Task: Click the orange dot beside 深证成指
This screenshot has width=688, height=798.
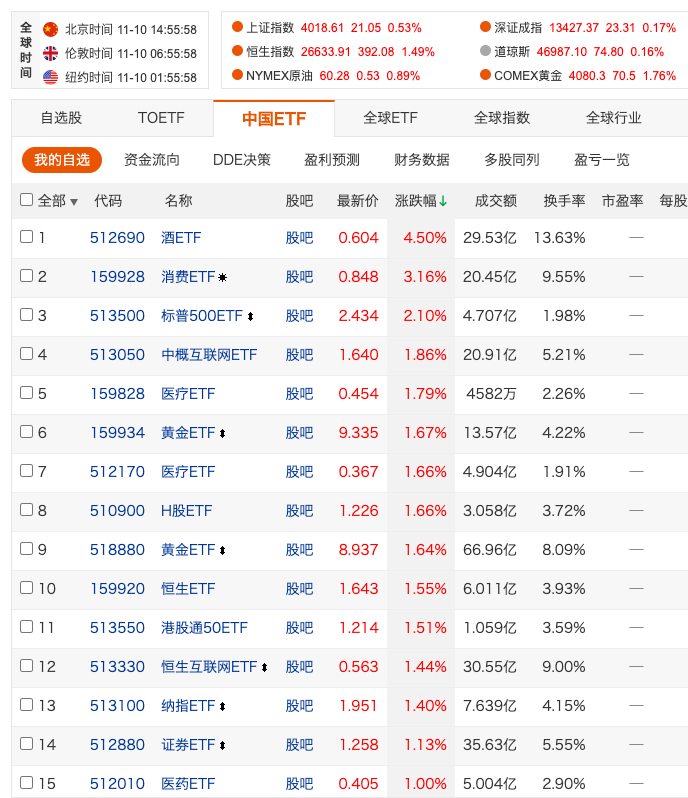Action: tap(485, 27)
